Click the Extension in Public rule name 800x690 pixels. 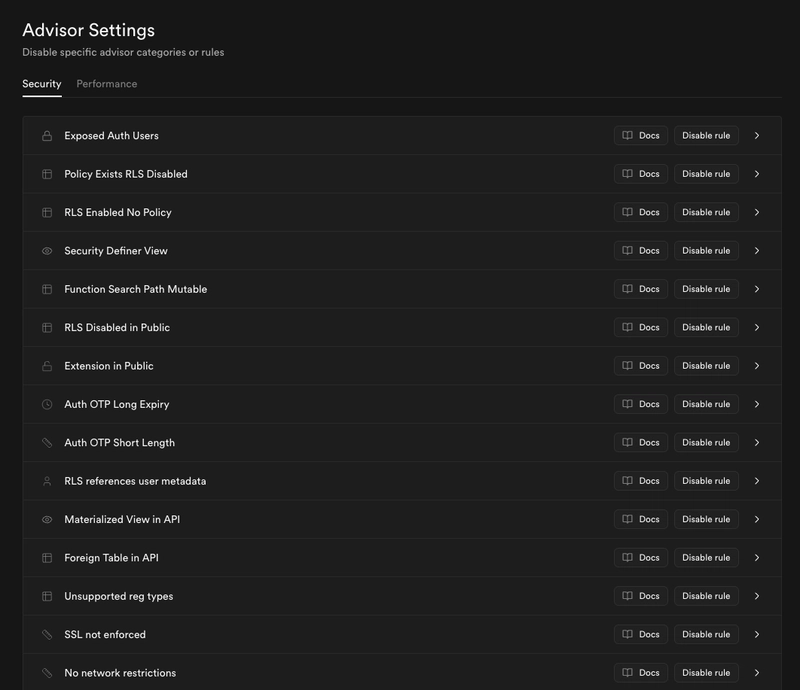pos(109,366)
